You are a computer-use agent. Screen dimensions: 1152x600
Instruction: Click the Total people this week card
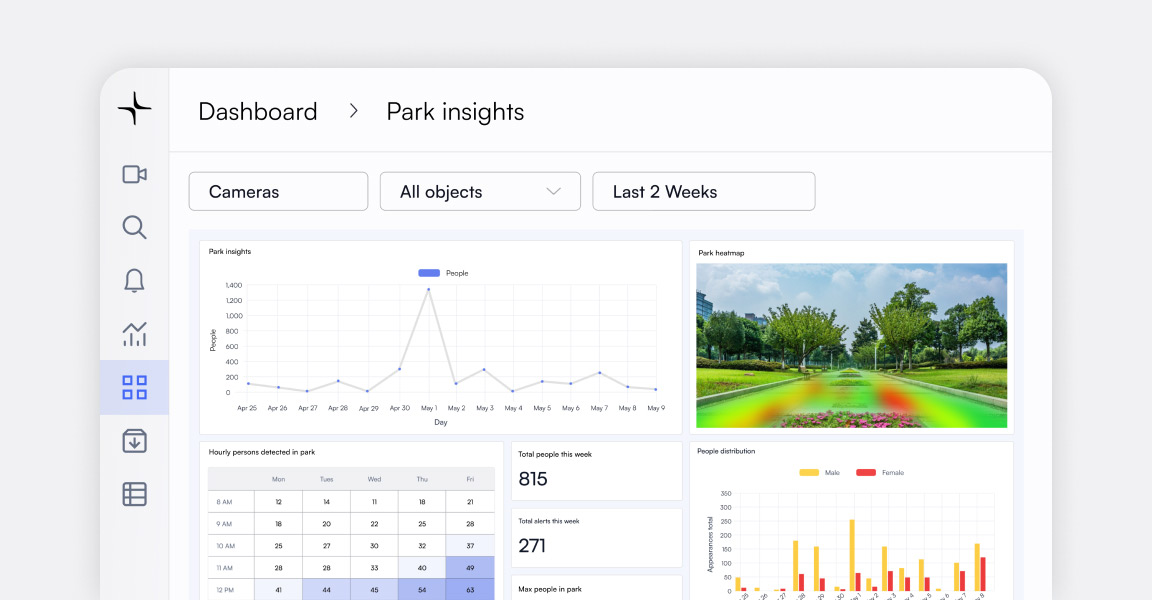tap(596, 470)
